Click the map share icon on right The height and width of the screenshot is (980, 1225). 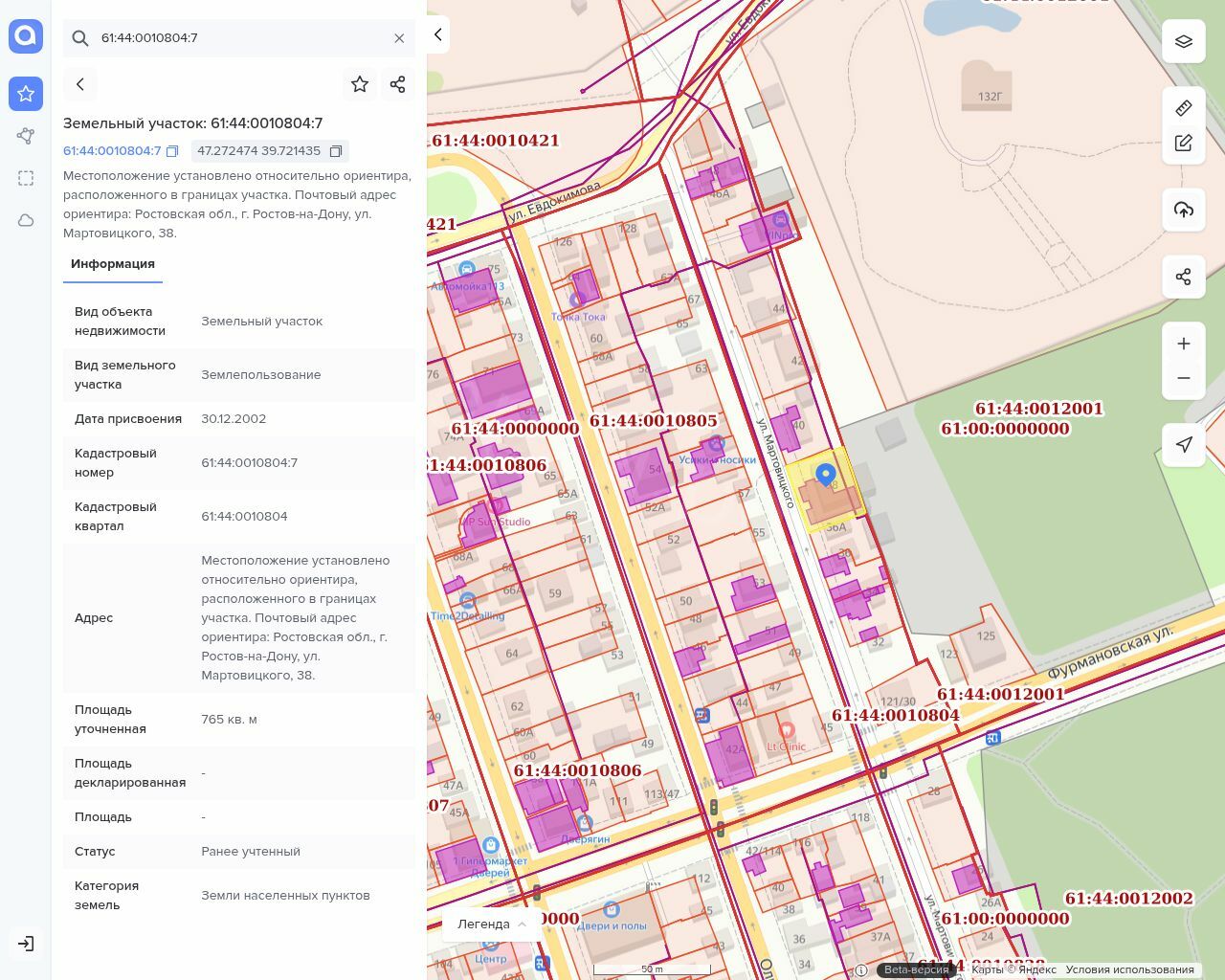(x=1184, y=277)
